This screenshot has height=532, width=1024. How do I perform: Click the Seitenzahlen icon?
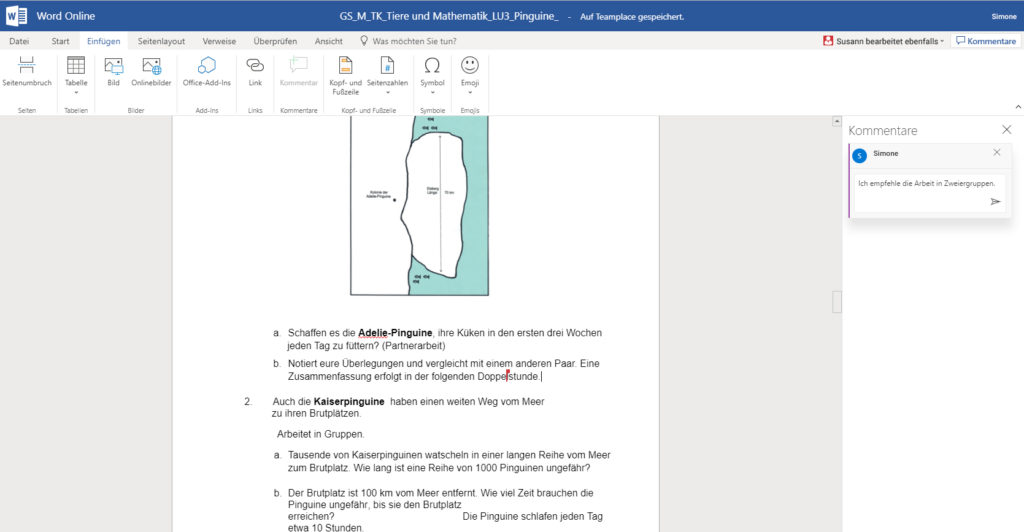pos(387,65)
